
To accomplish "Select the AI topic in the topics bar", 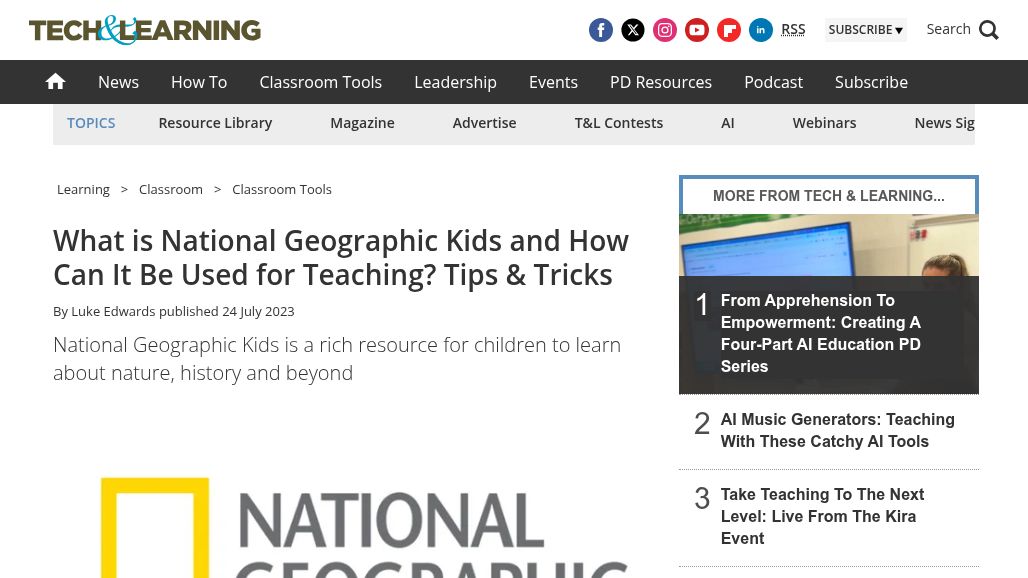I will tap(727, 122).
